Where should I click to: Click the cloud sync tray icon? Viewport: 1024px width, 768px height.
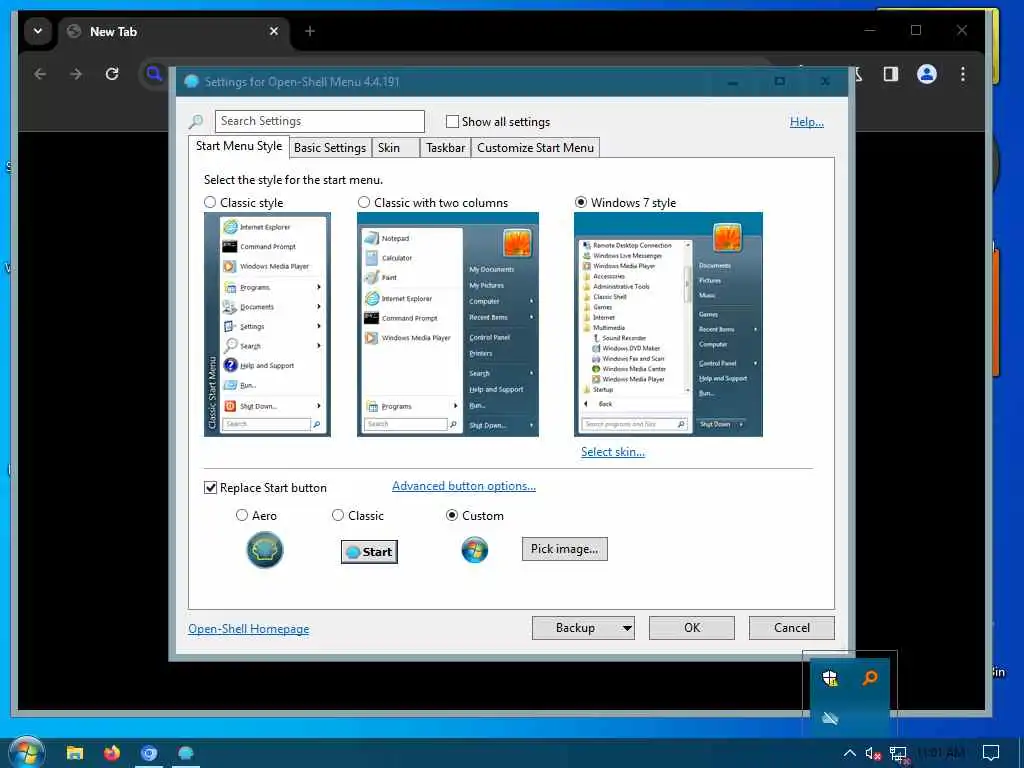830,718
